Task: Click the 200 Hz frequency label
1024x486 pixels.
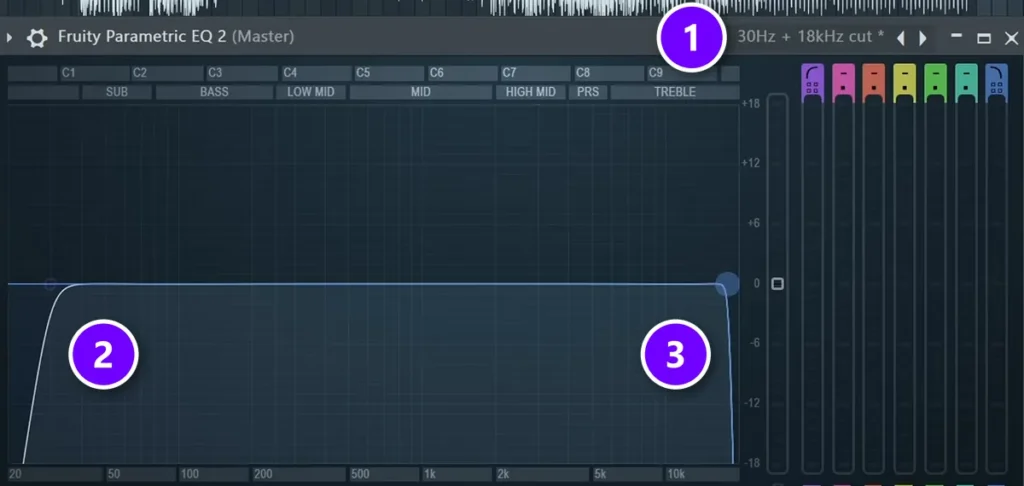Action: point(264,475)
